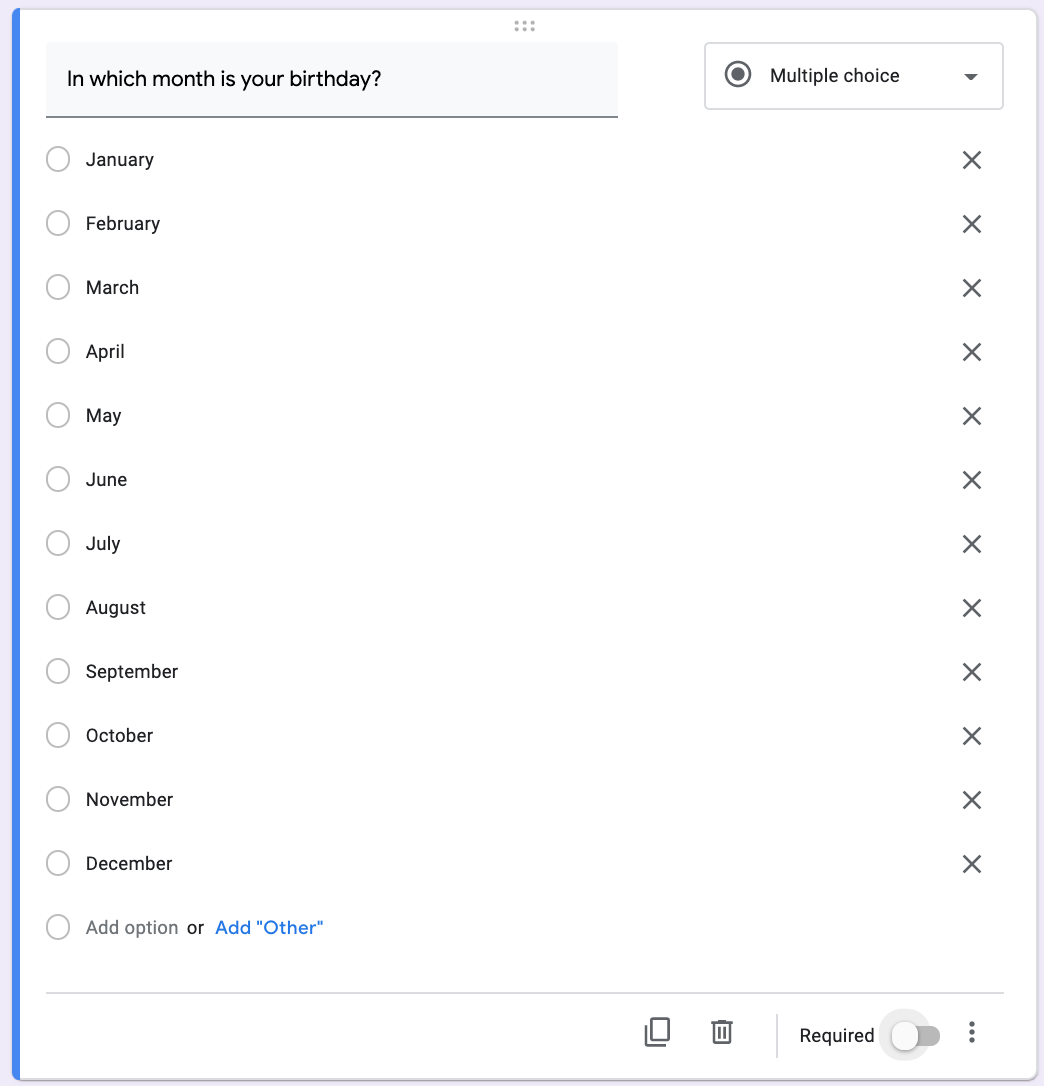1044x1086 pixels.
Task: Delete the question with trash icon
Action: 722,1032
